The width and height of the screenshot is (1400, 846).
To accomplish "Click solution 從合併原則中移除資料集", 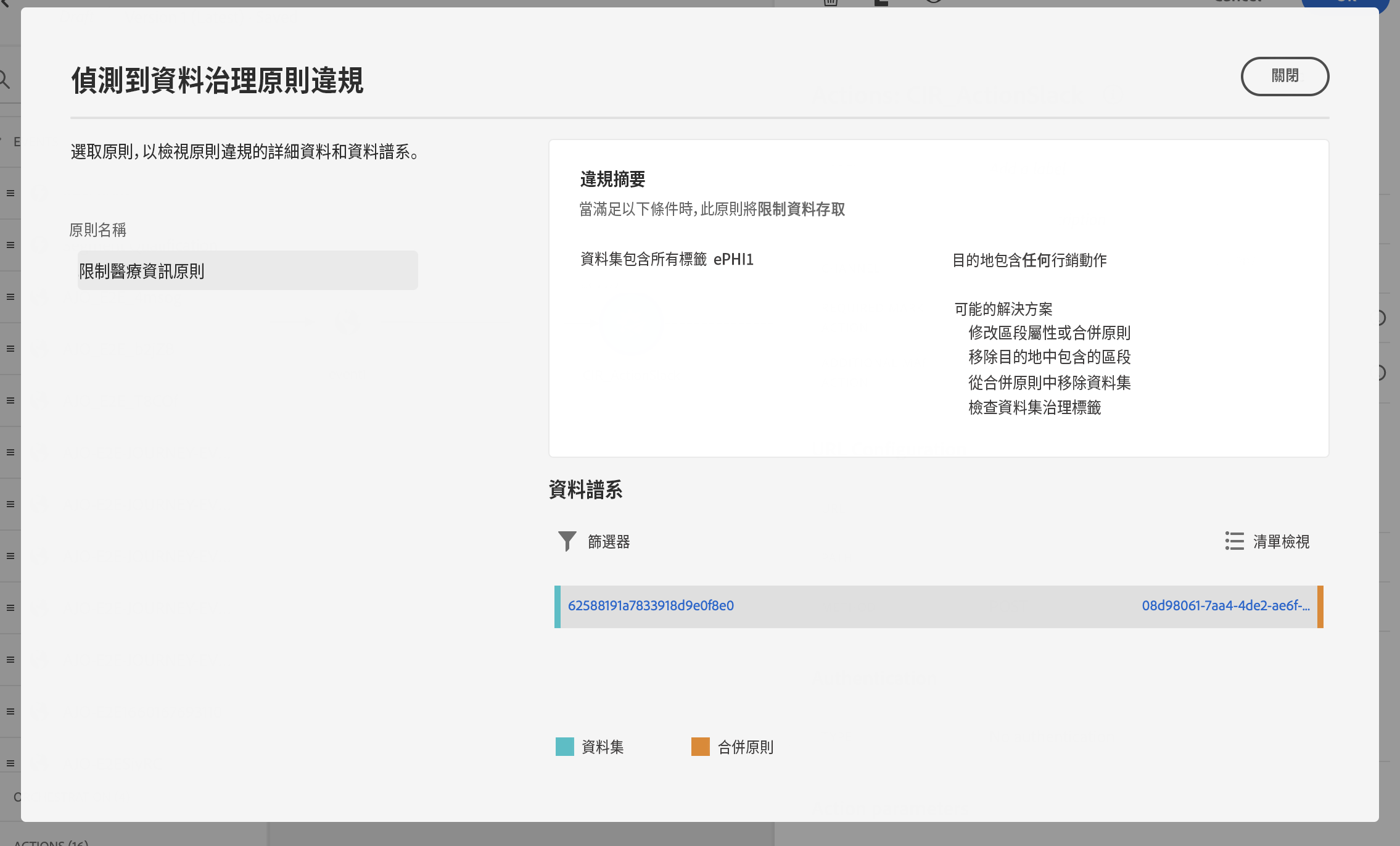I will click(1049, 383).
